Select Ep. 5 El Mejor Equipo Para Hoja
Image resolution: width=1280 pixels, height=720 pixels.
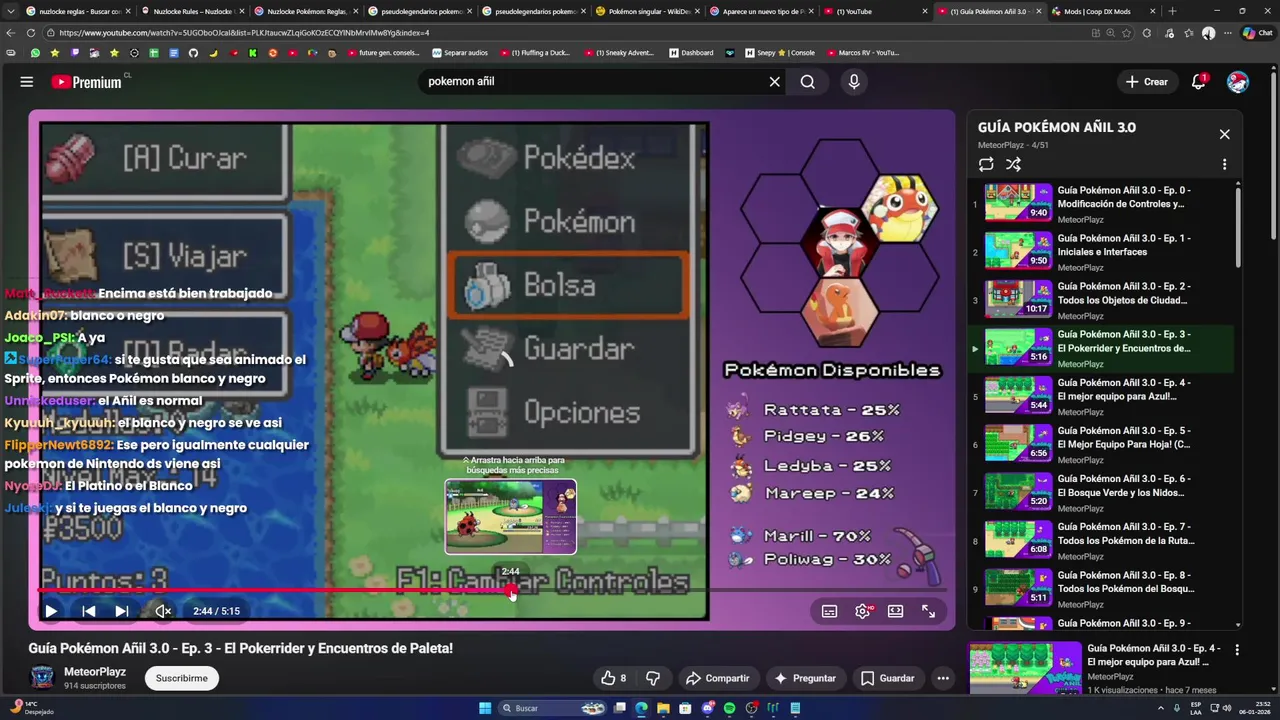[x=1102, y=445]
